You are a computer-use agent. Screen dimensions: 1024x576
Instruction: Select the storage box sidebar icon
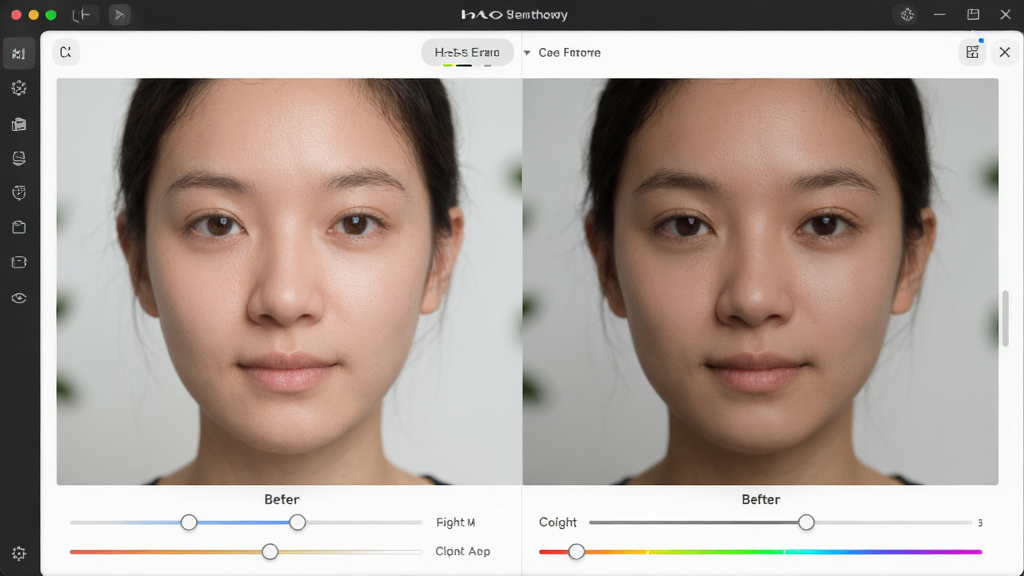pos(19,263)
